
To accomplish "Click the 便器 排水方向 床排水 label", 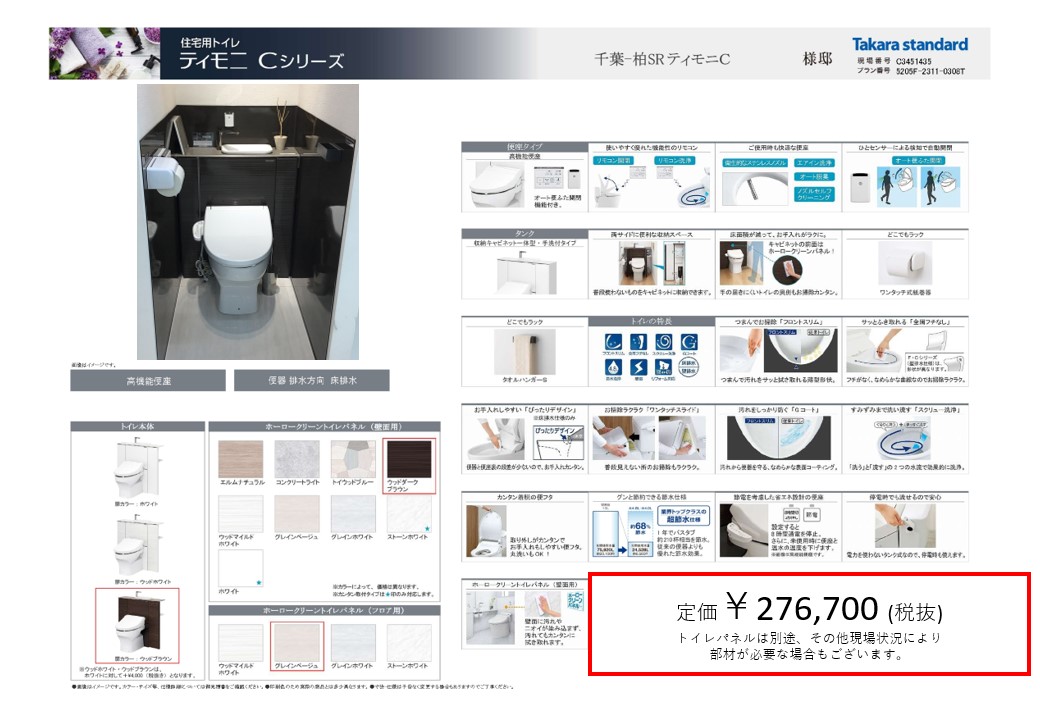I will [311, 381].
